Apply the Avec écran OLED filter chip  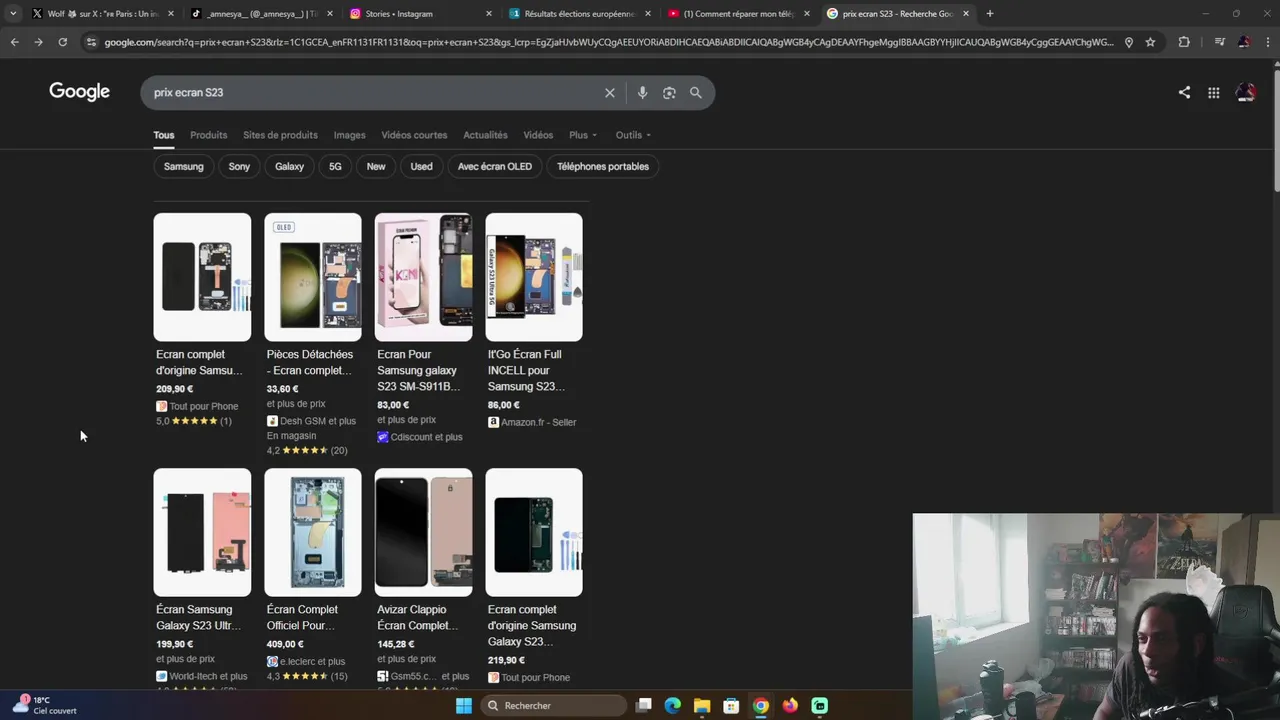[x=494, y=167]
